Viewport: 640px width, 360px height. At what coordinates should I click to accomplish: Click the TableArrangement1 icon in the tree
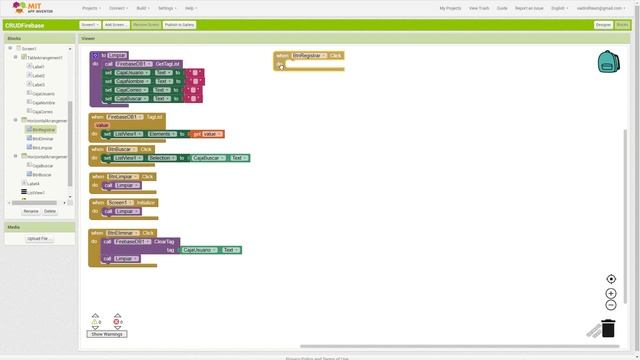click(24, 57)
